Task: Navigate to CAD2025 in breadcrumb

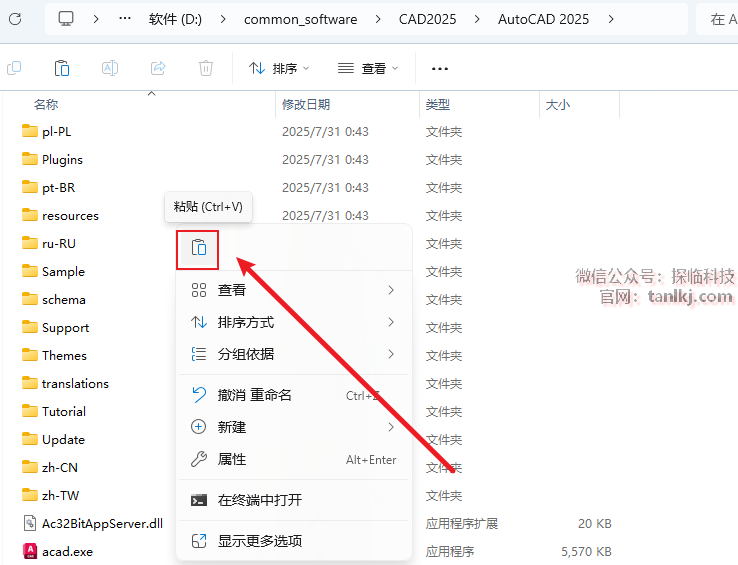Action: pyautogui.click(x=427, y=19)
